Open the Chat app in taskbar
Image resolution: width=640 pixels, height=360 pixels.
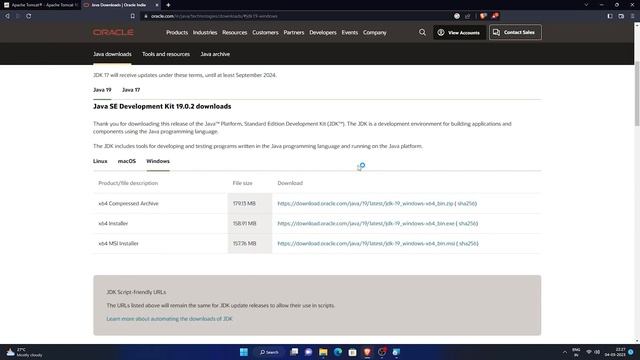[309, 352]
